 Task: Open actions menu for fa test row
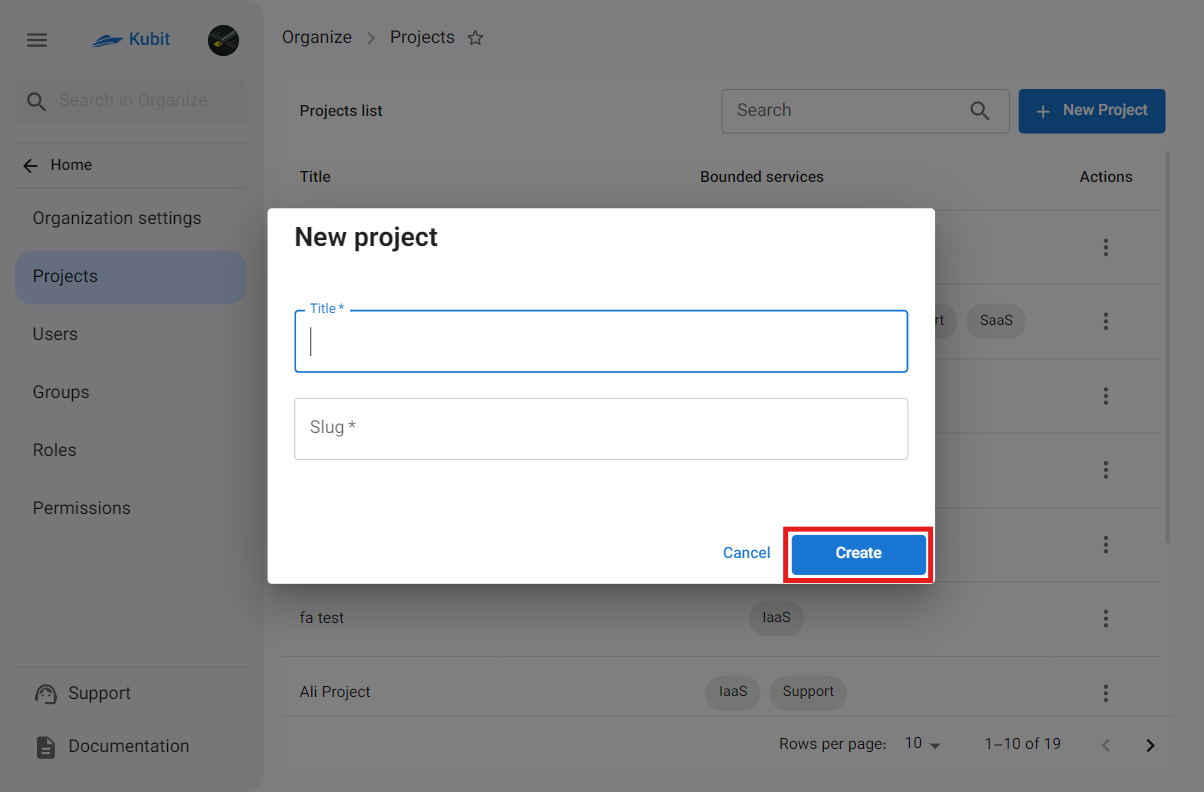pyautogui.click(x=1106, y=619)
